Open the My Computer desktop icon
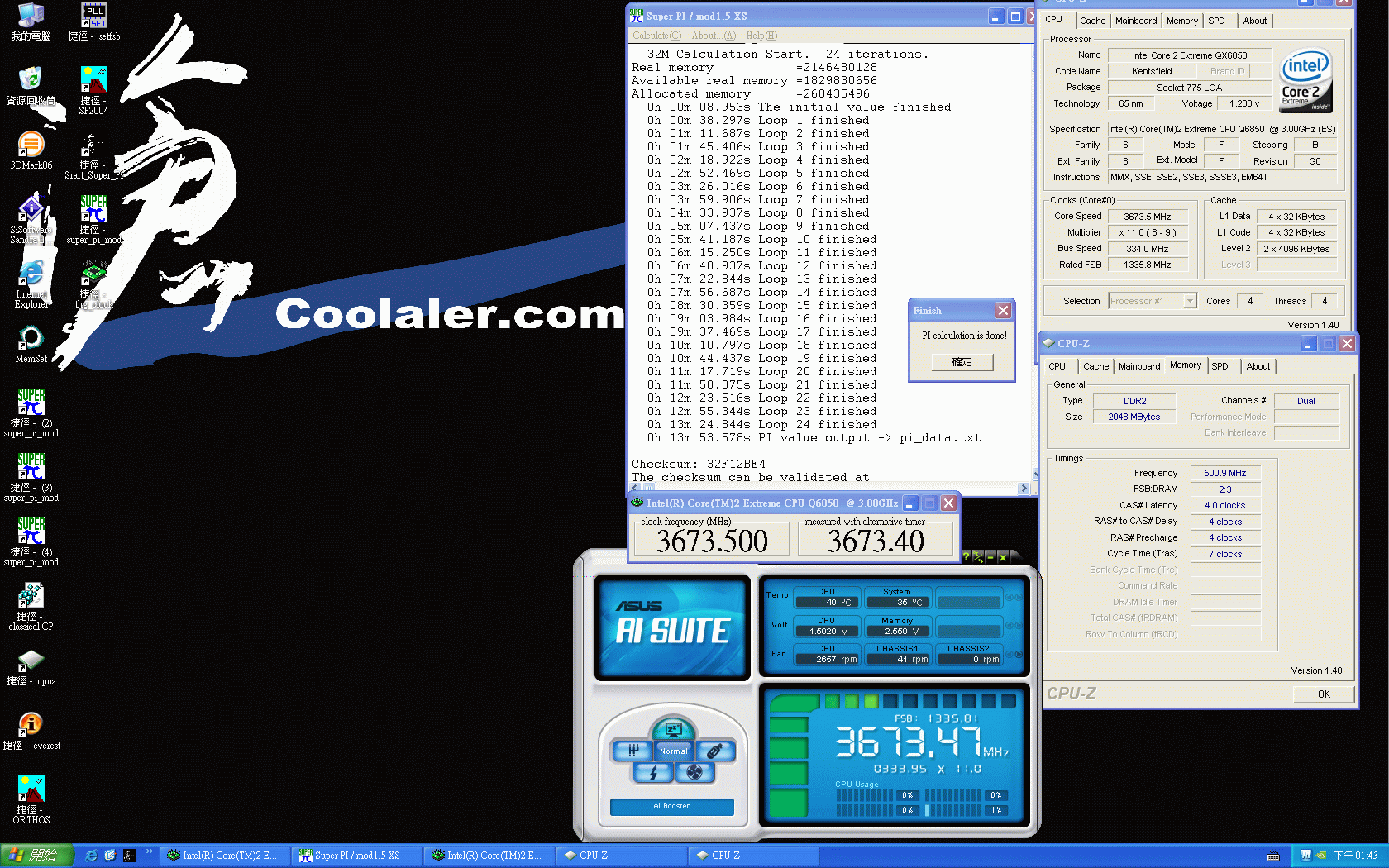 coord(31,21)
